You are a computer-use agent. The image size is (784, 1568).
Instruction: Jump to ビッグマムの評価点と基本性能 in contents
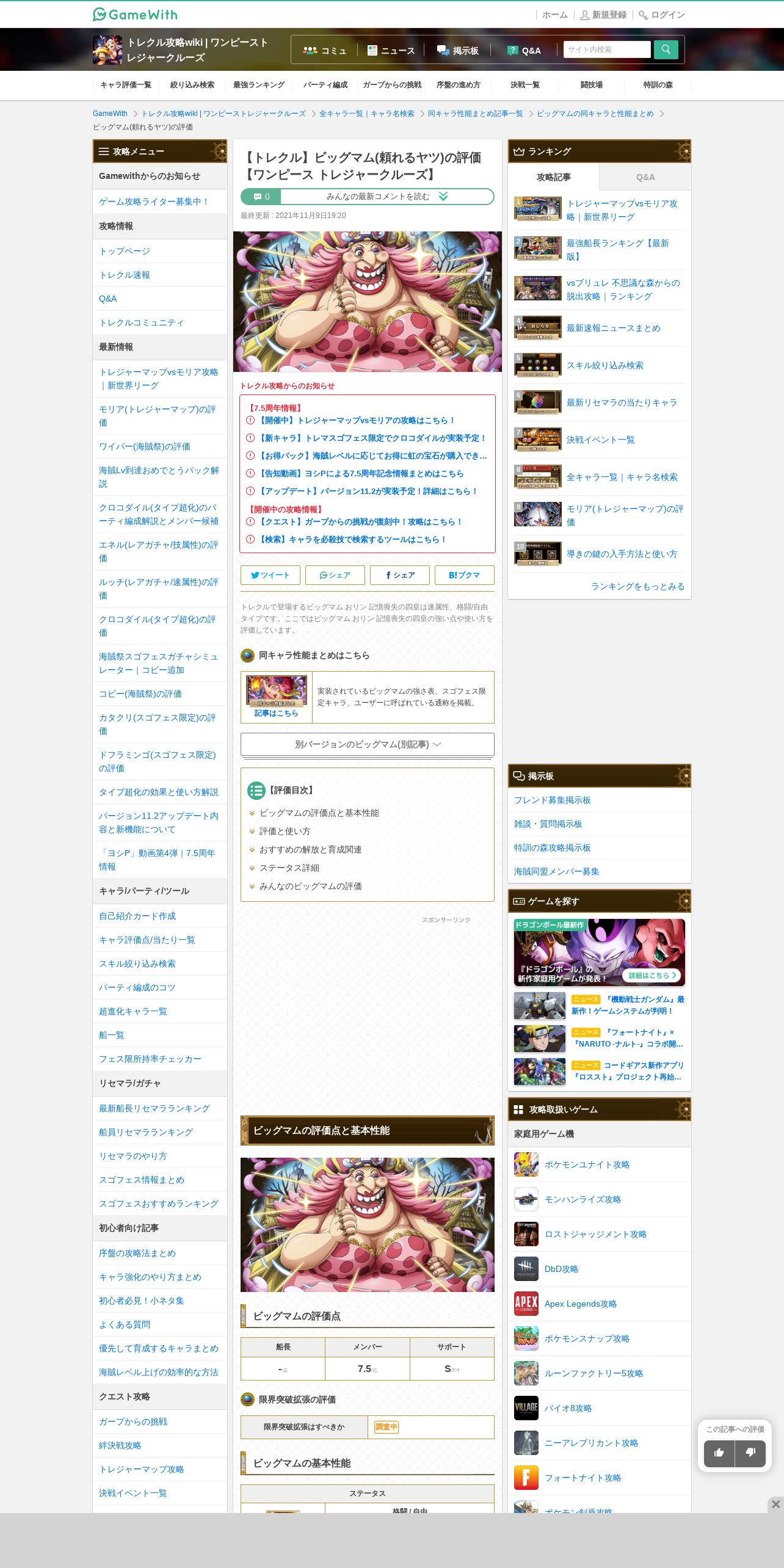pos(319,813)
